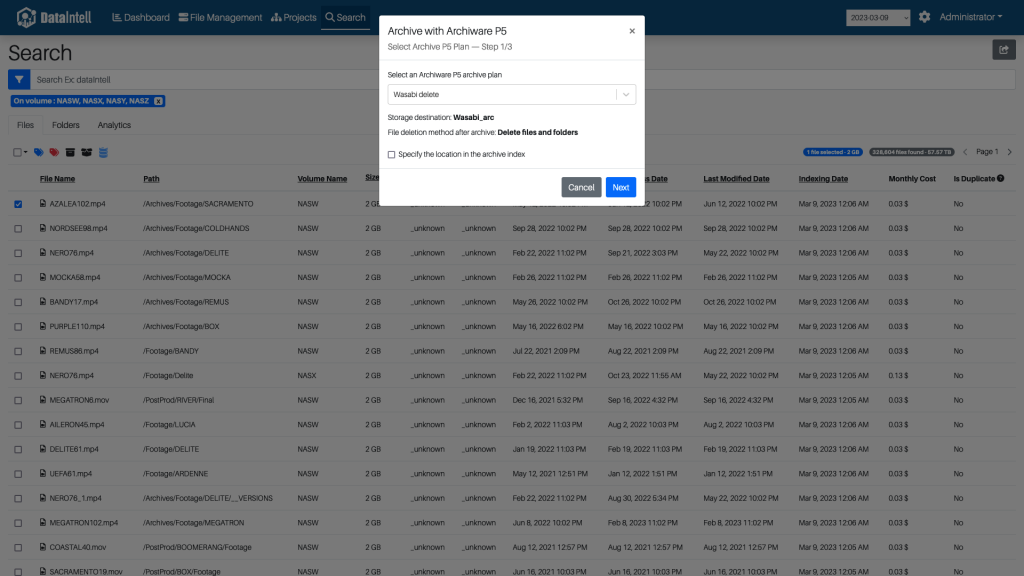Click the closed archive box icon
Screen dimensions: 1024x576
[70, 152]
